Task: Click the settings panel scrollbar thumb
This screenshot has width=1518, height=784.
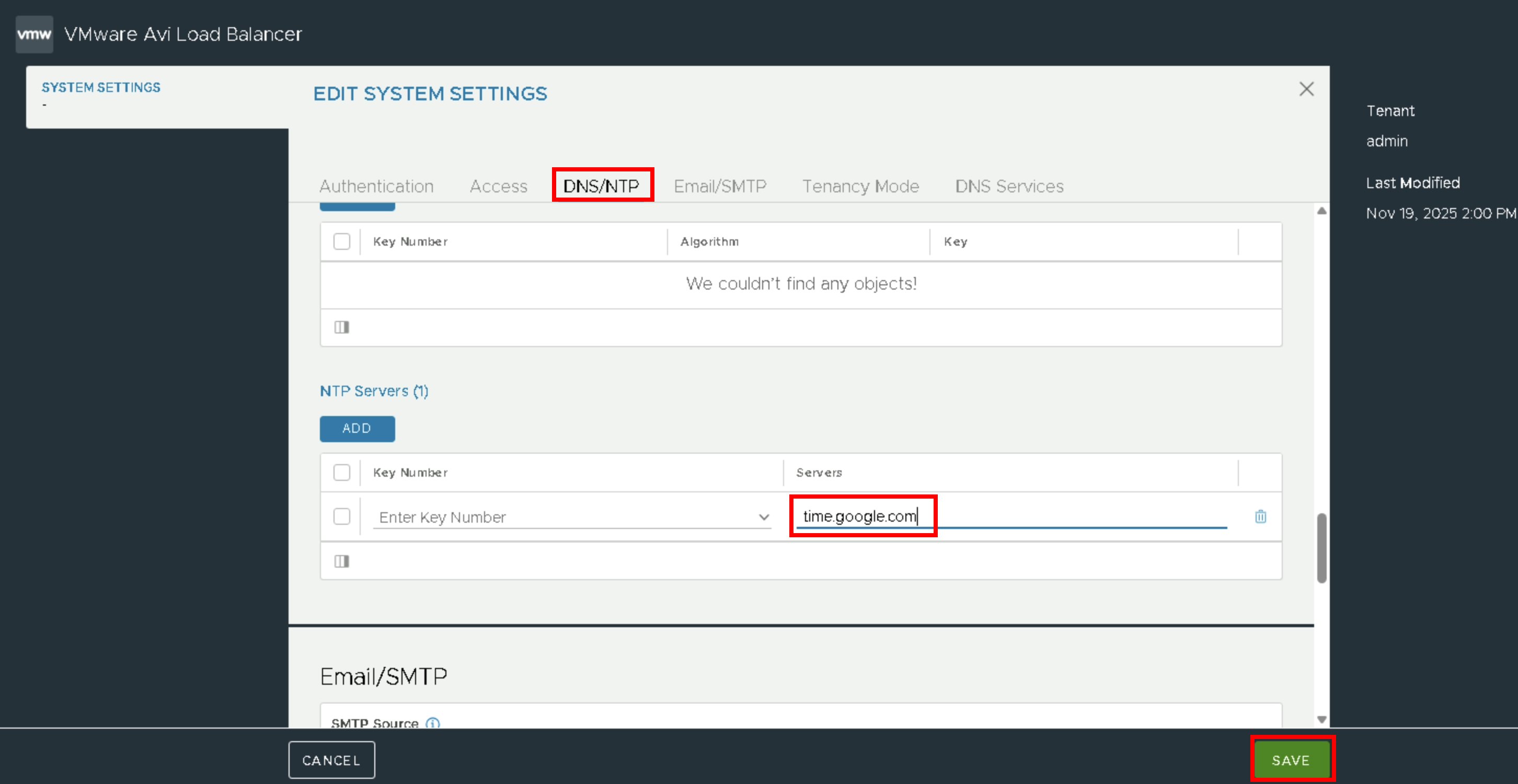Action: (x=1322, y=548)
